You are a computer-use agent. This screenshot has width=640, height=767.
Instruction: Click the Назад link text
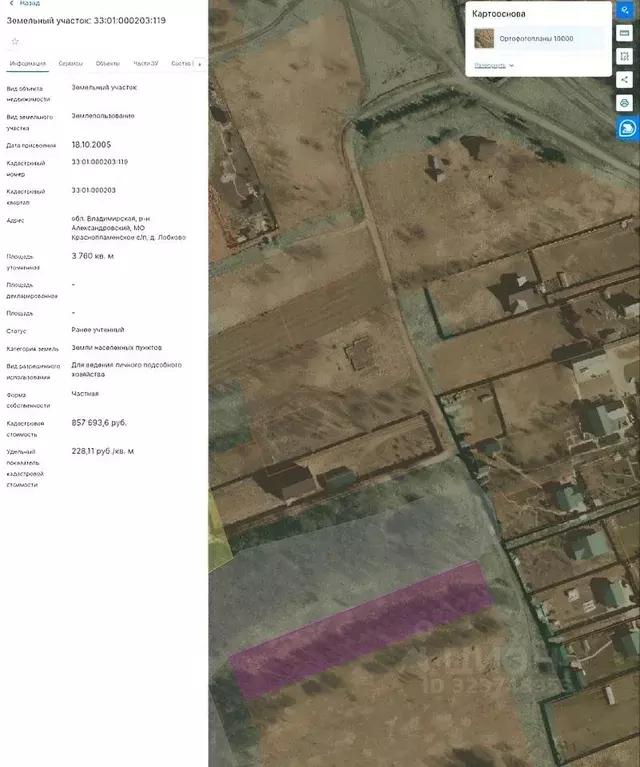pos(29,4)
